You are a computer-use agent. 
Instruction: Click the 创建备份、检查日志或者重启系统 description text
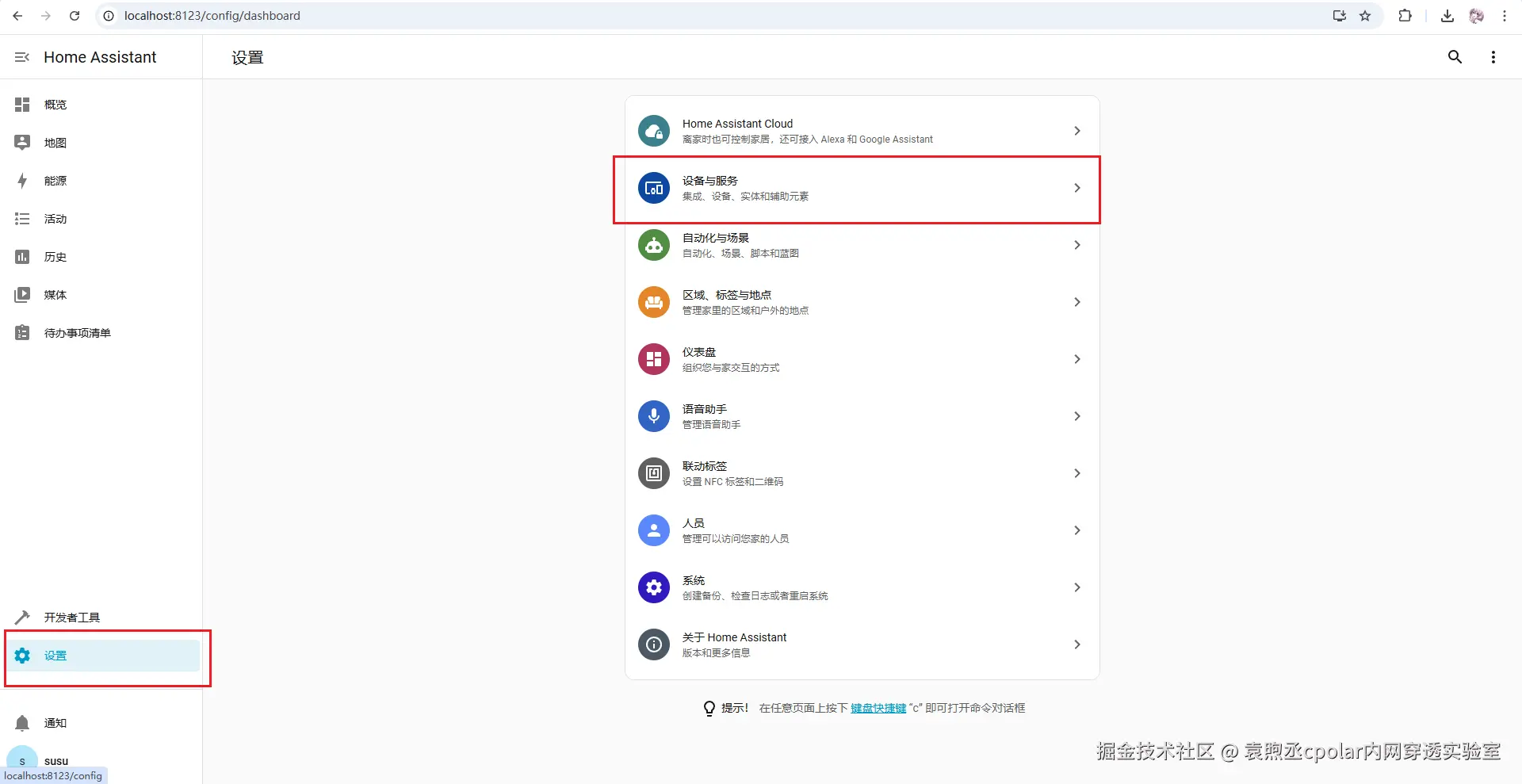point(755,596)
